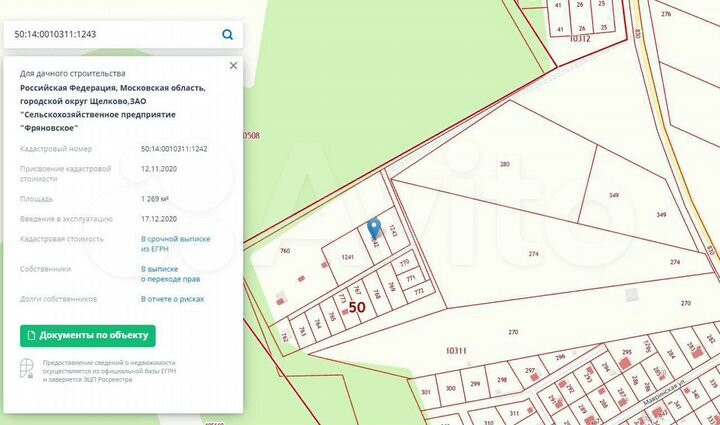Select parcel 349 on the map
Screen dimensions: 720x425
[x=614, y=195]
